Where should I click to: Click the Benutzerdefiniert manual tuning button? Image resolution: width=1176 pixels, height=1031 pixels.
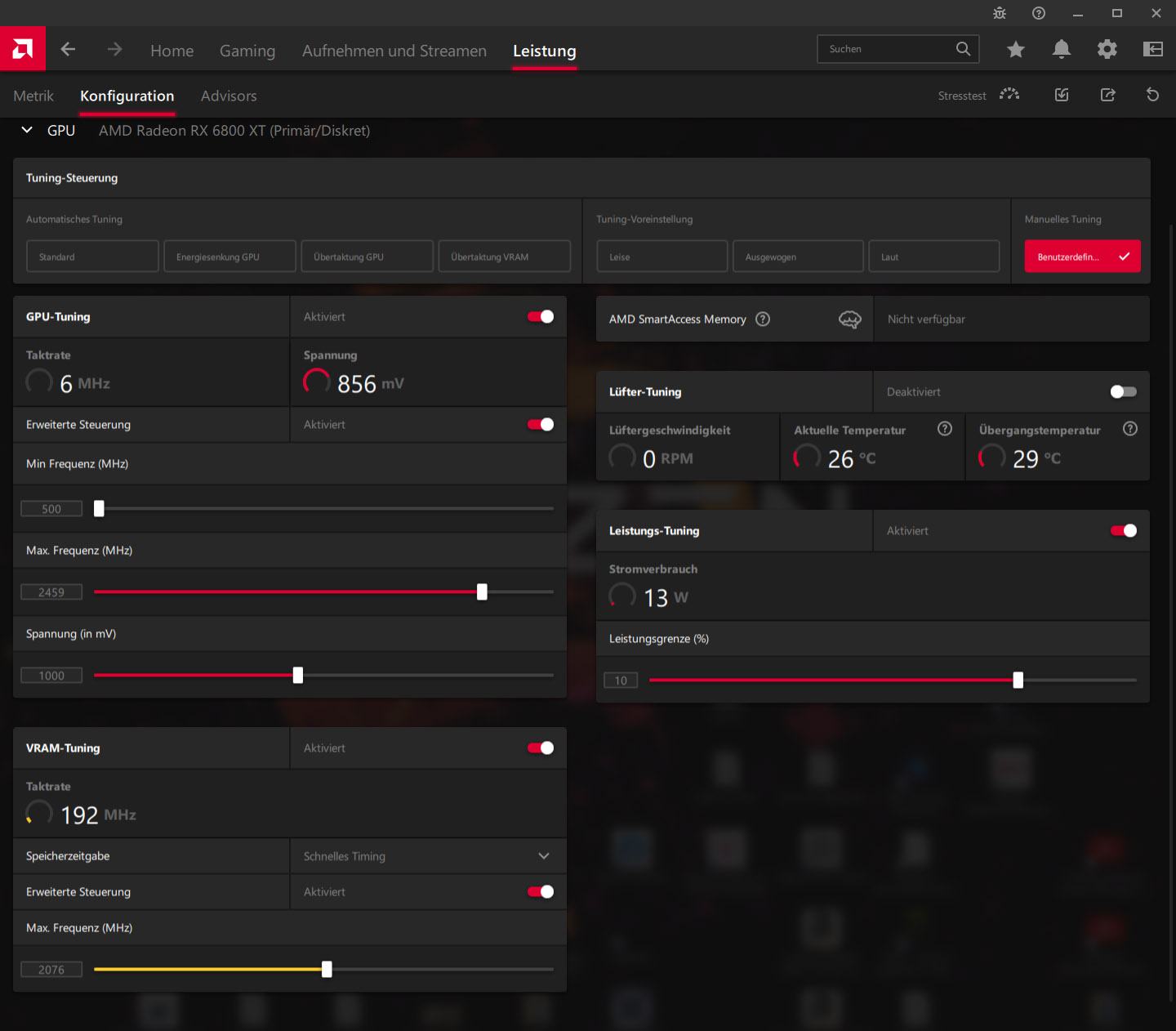(1083, 257)
